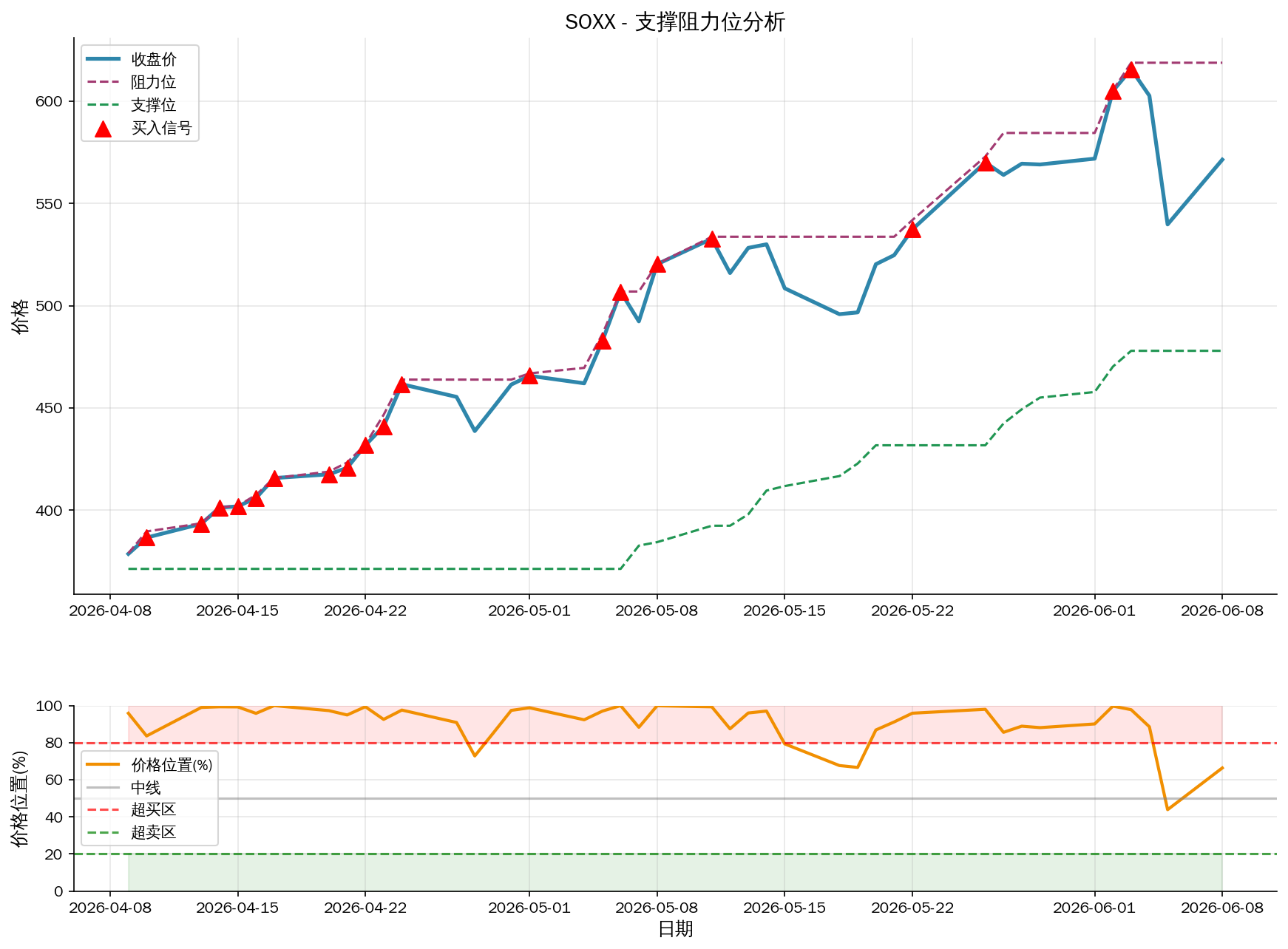Viewport: 1288px width, 949px height.
Task: Click the 超卖区 green dashed legend entry
Action: click(132, 833)
